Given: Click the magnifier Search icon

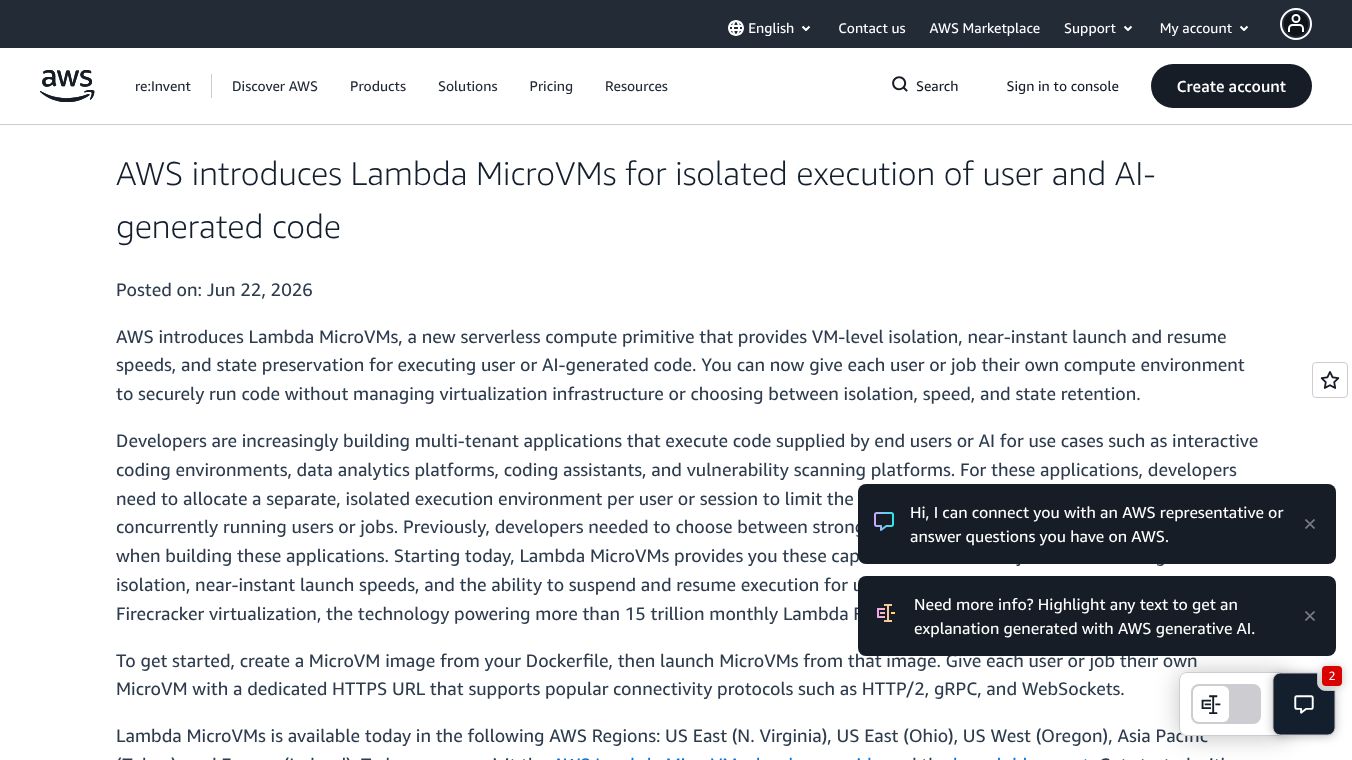Looking at the screenshot, I should [x=900, y=85].
